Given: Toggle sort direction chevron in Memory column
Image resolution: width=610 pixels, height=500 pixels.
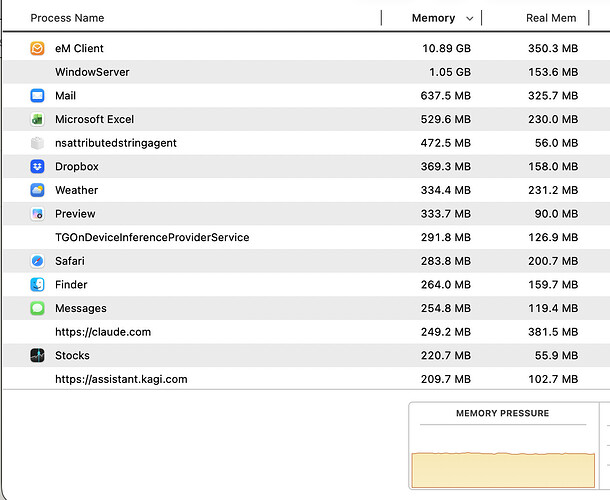Looking at the screenshot, I should coord(470,19).
